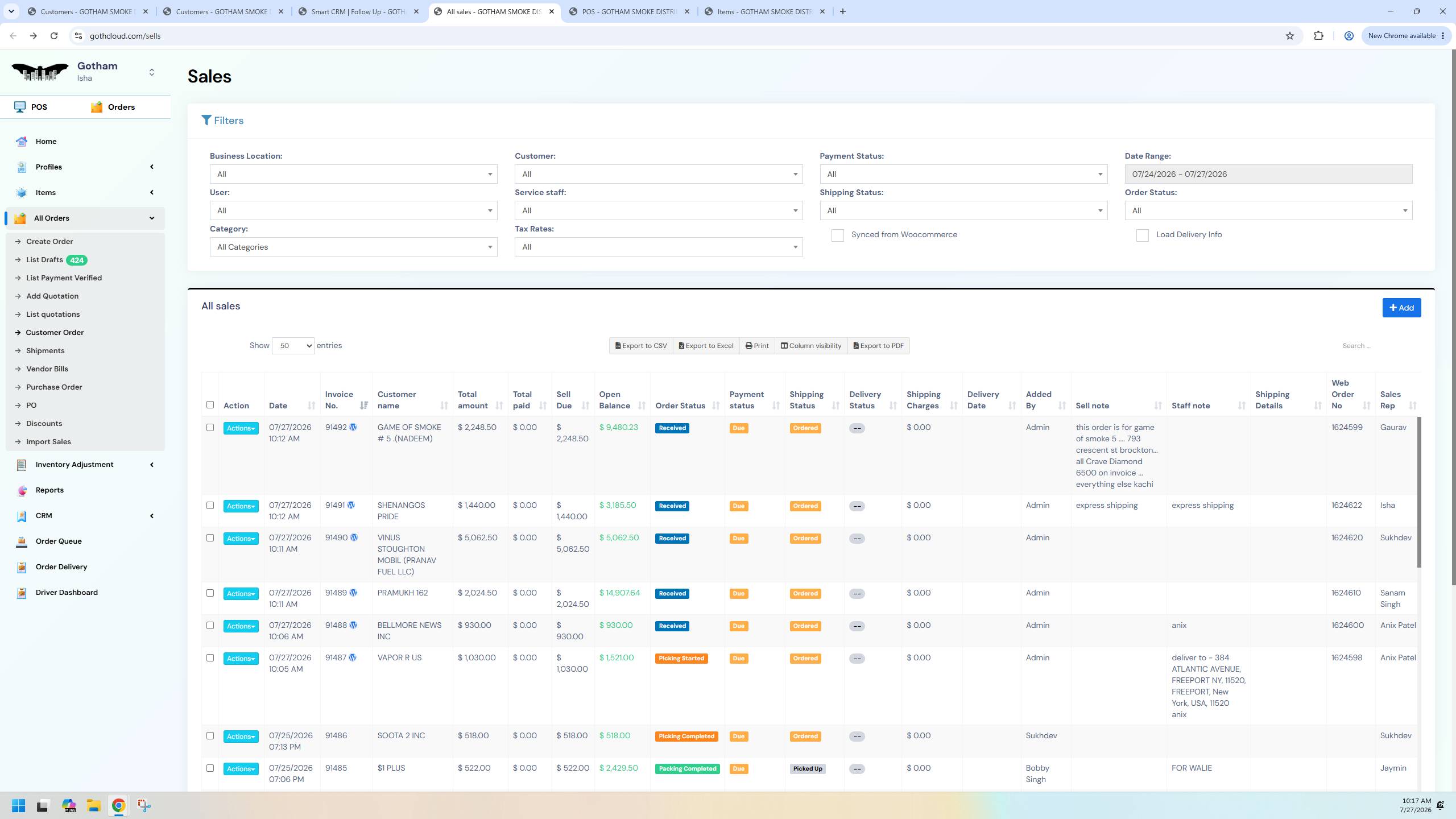Viewport: 1456px width, 819px height.
Task: Enable the Synced from Woocommerce checkbox
Action: click(x=837, y=235)
